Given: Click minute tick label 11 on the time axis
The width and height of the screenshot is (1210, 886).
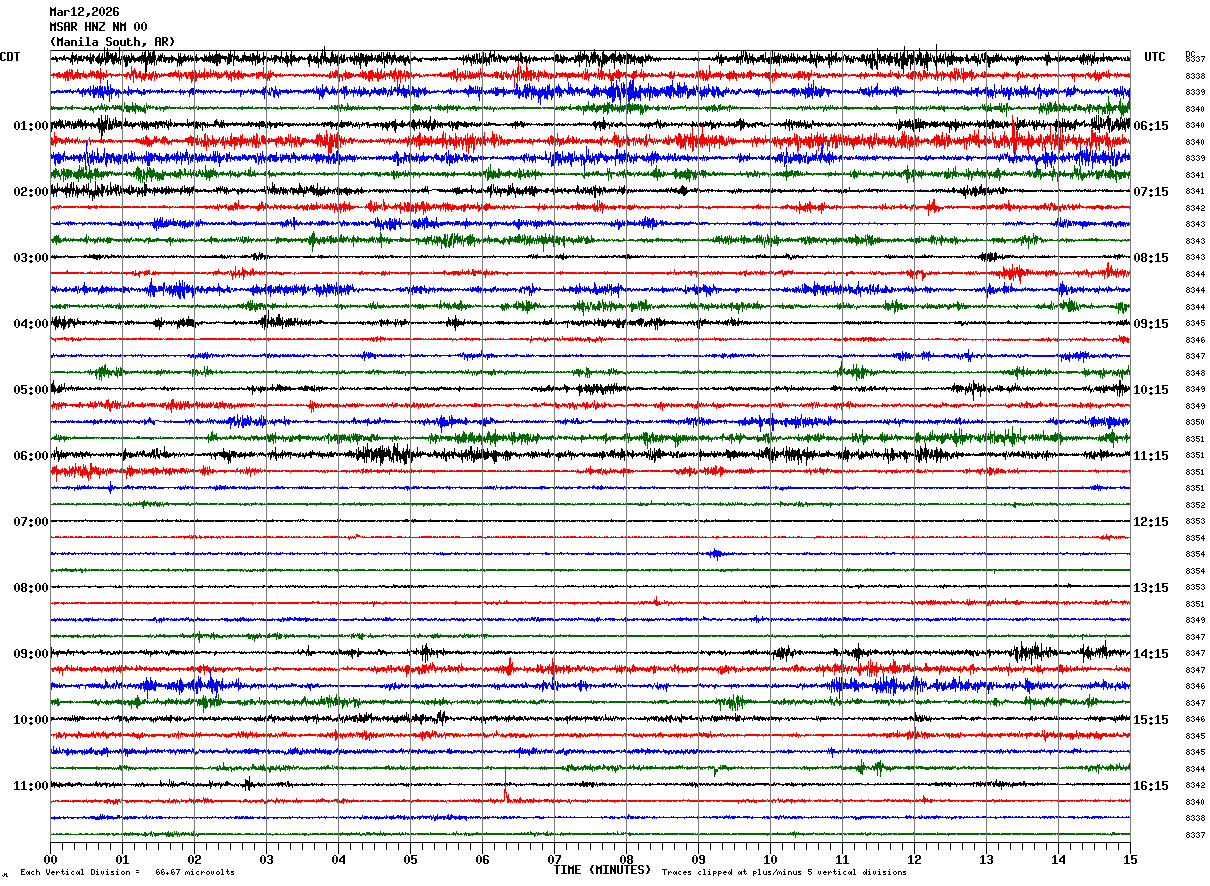Looking at the screenshot, I should click(842, 859).
